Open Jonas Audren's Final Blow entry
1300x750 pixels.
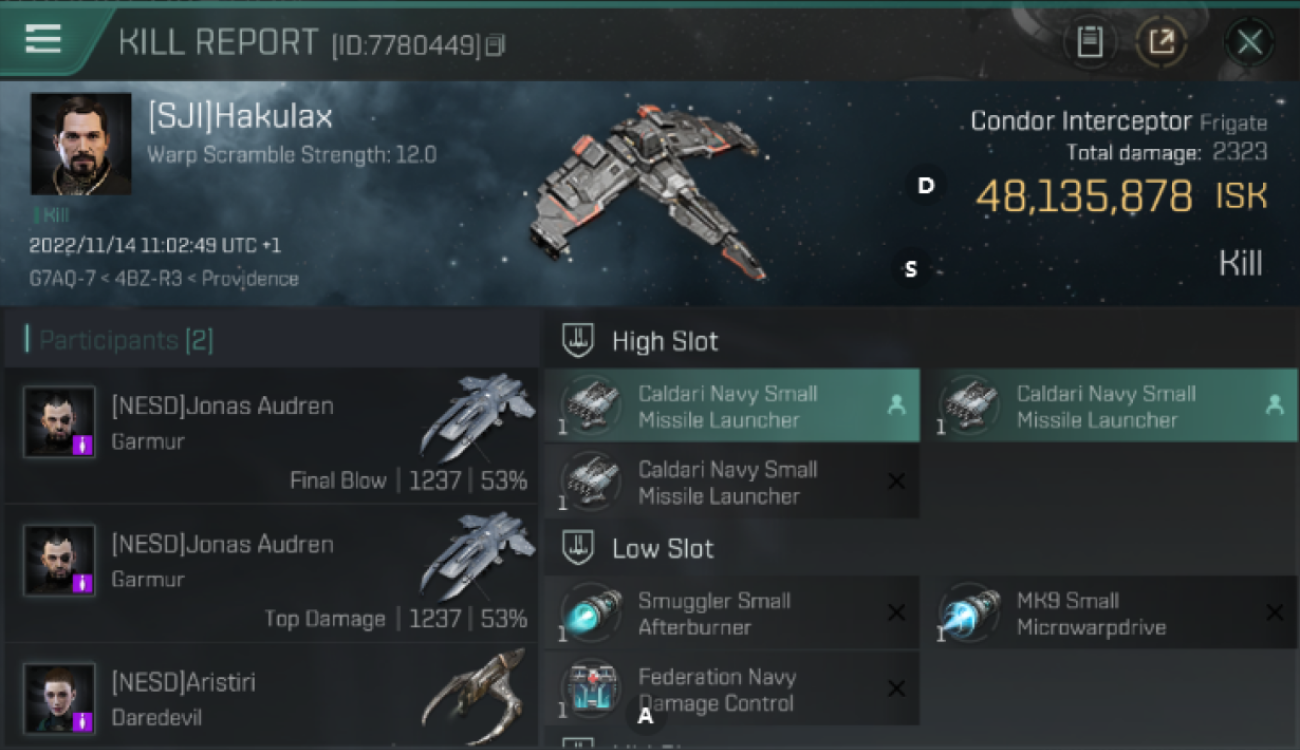(x=271, y=436)
